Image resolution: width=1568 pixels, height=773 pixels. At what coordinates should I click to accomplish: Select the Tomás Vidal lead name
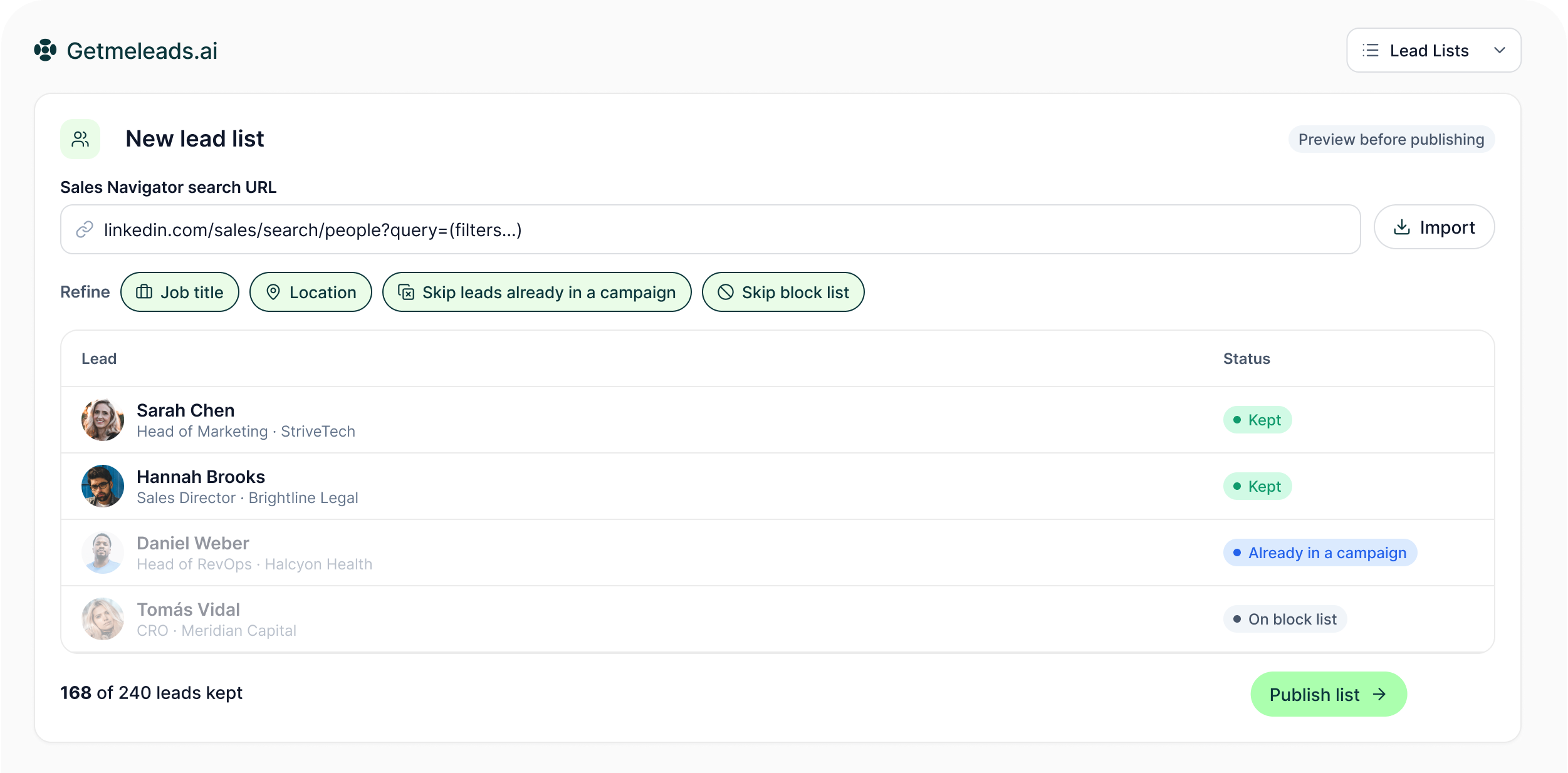point(188,610)
